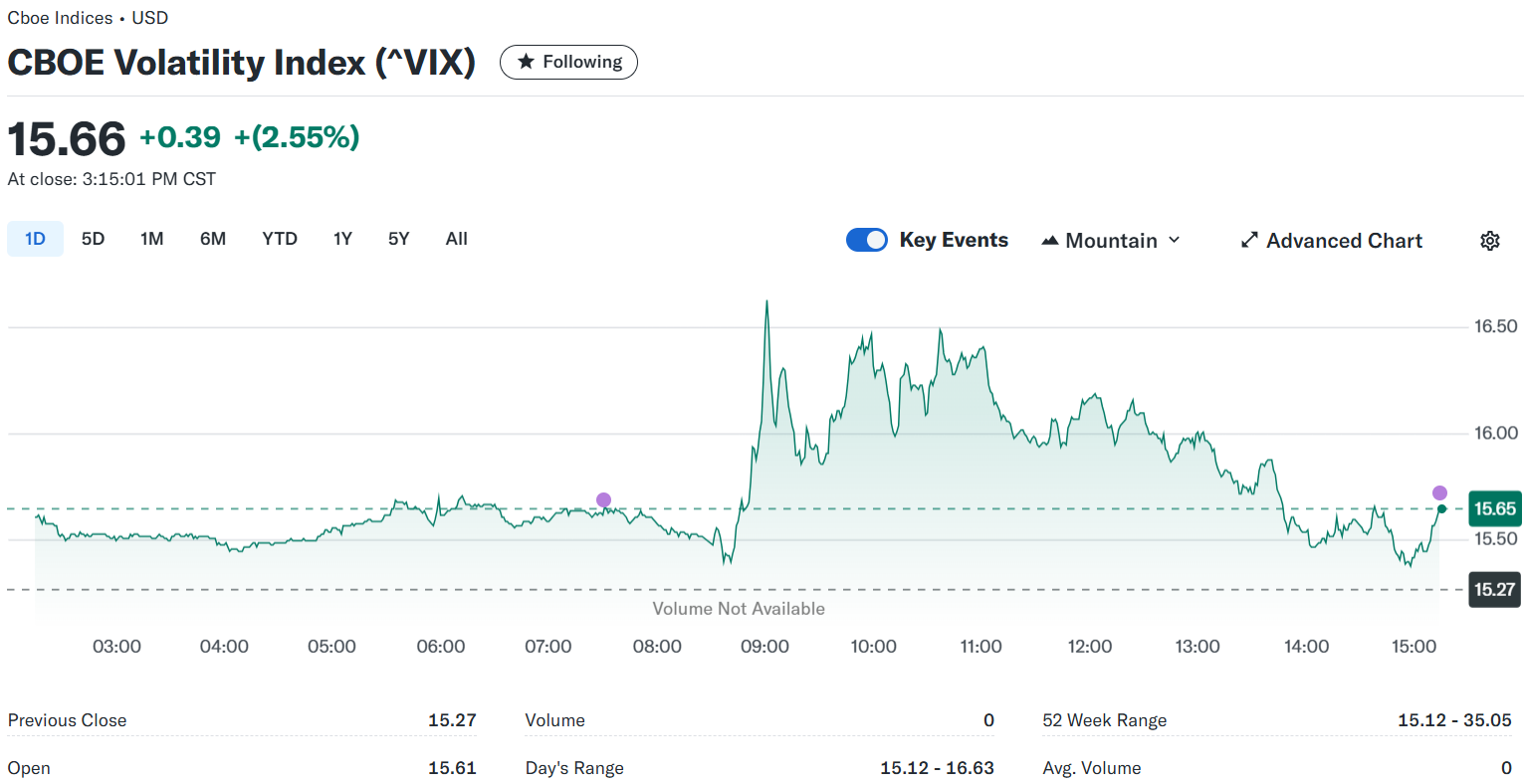The width and height of the screenshot is (1524, 784).
Task: Click the Previous Close value 15.27
Action: point(452,720)
